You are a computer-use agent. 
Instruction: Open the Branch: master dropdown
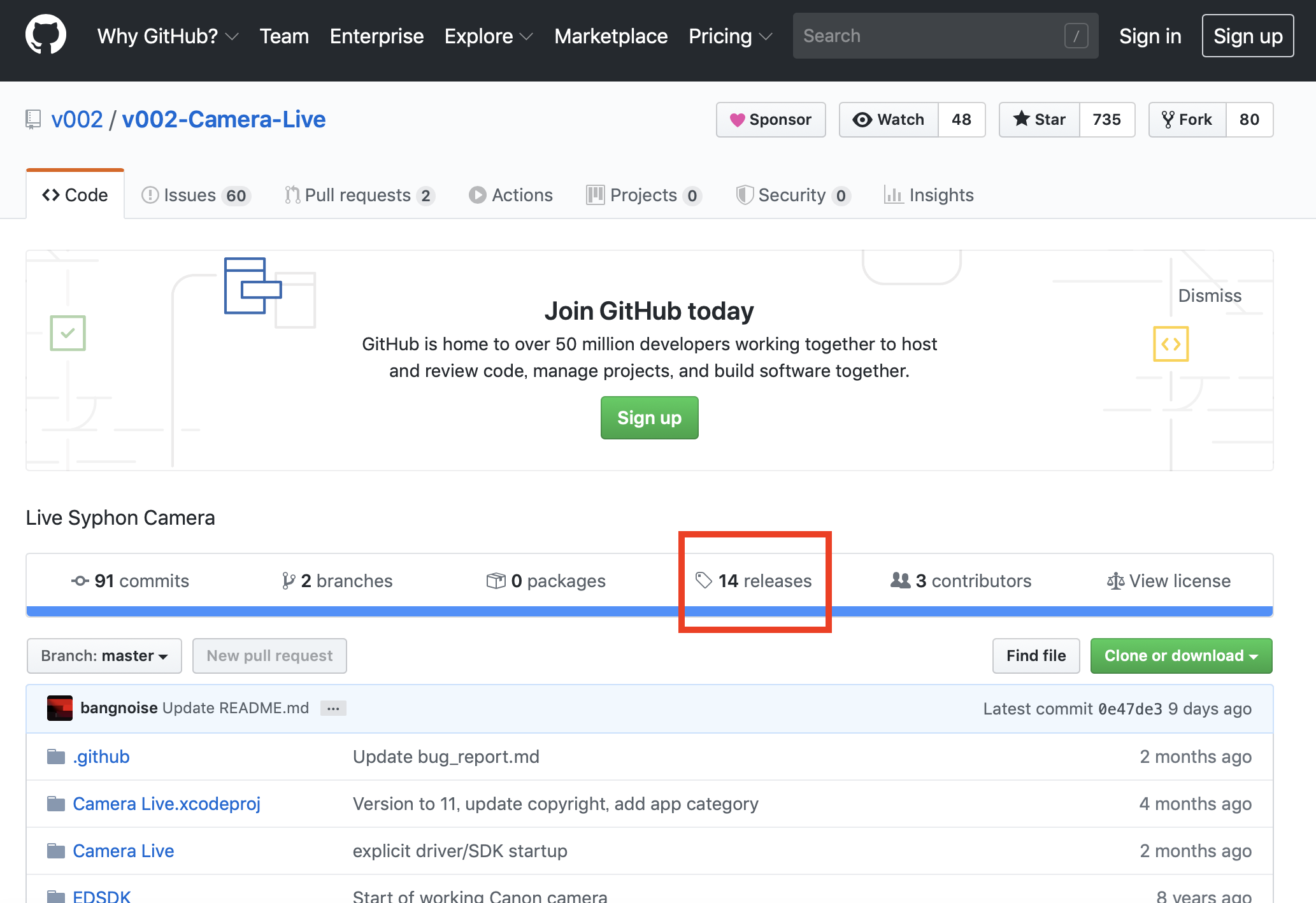(x=104, y=656)
